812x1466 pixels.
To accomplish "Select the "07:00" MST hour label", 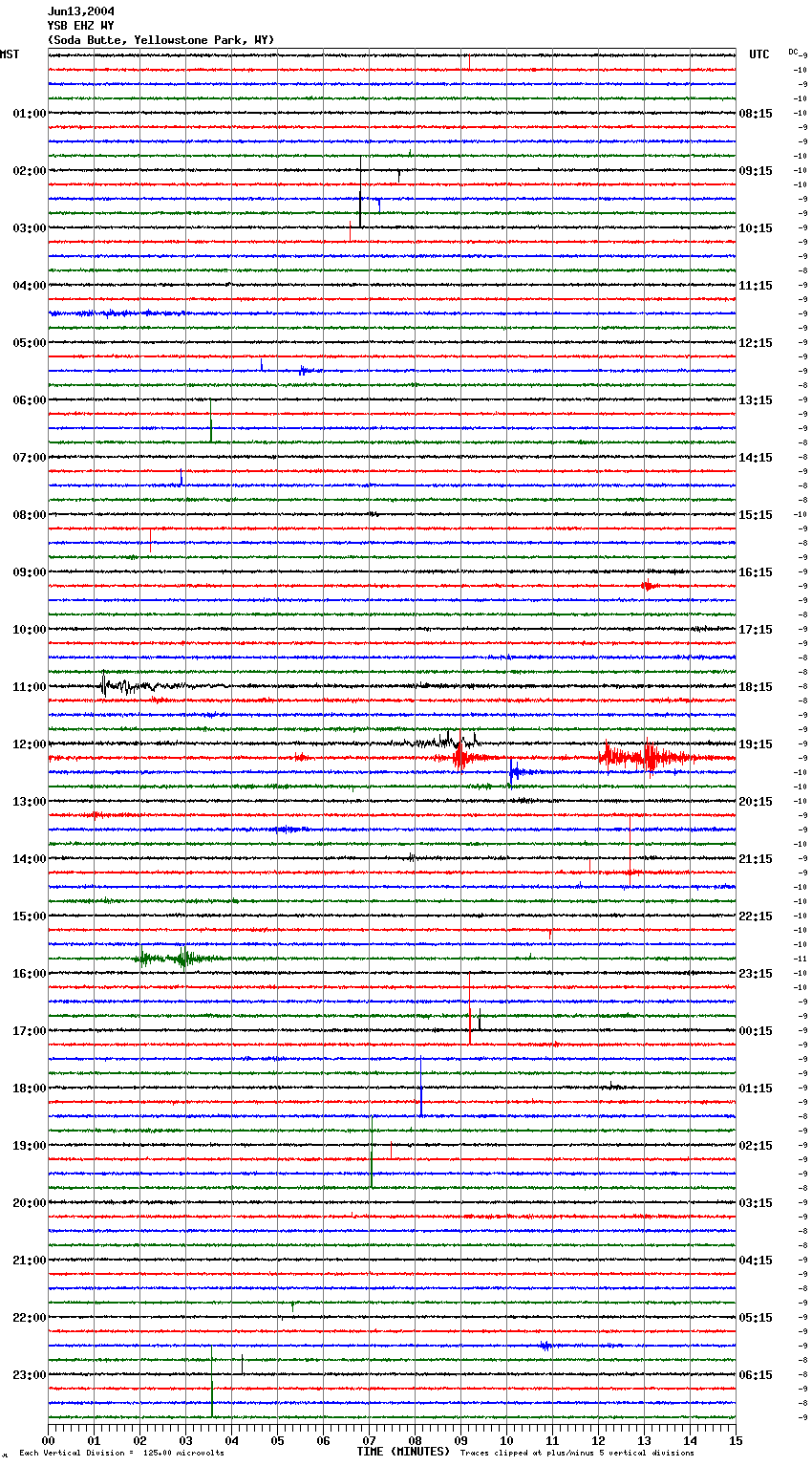I will pyautogui.click(x=30, y=458).
